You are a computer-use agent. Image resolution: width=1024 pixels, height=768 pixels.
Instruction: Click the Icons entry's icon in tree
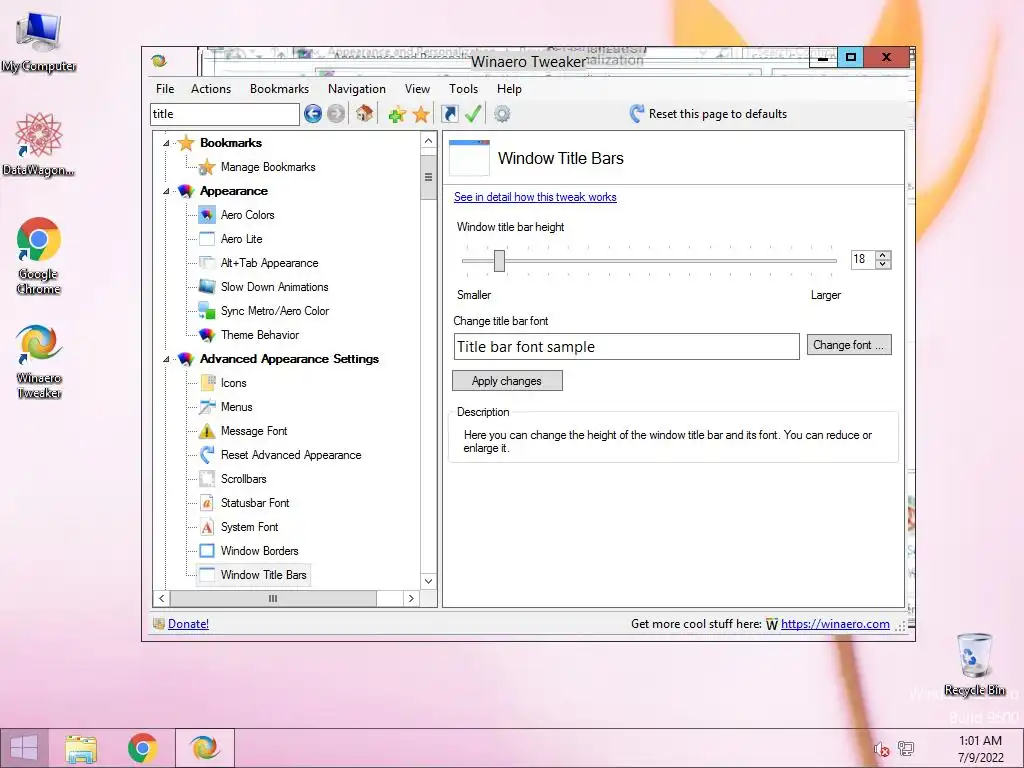(208, 383)
